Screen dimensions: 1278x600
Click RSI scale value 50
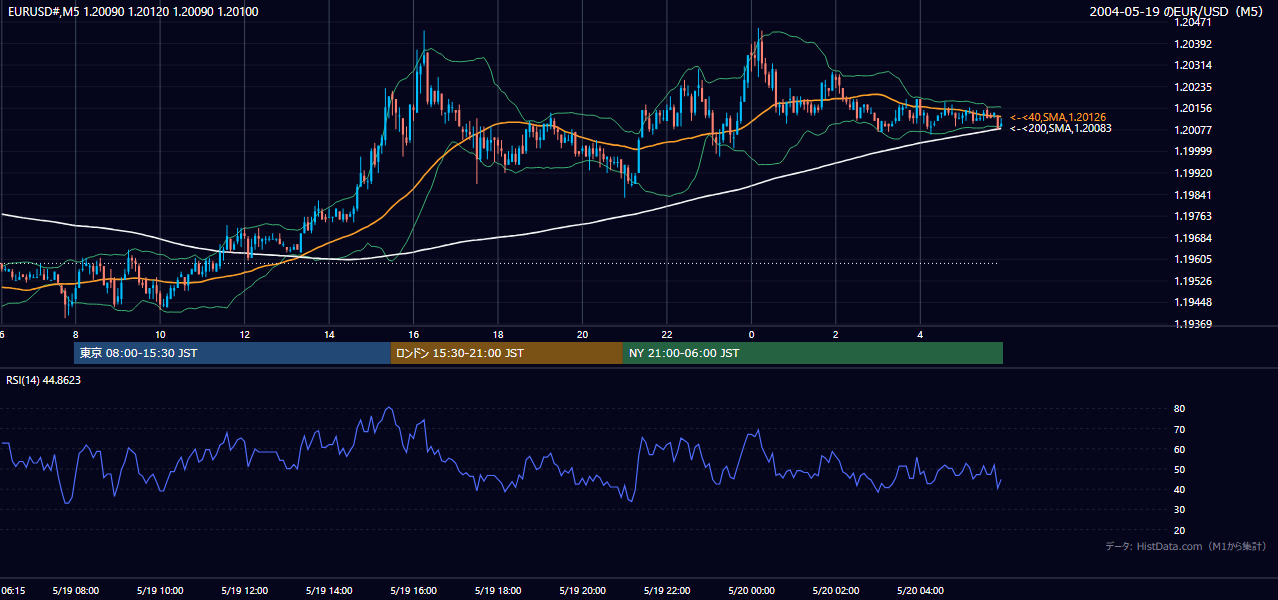click(x=1179, y=469)
